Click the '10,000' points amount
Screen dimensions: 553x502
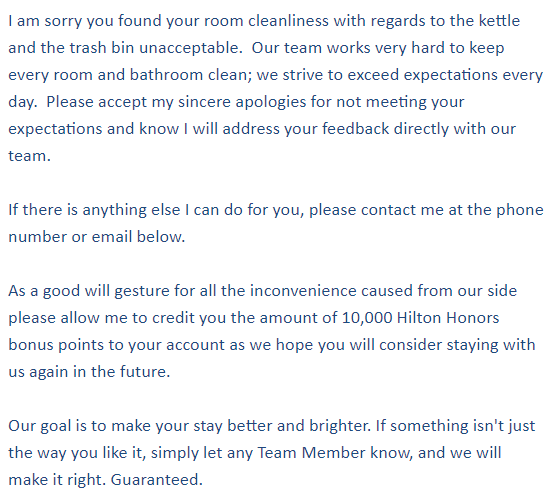tap(367, 318)
